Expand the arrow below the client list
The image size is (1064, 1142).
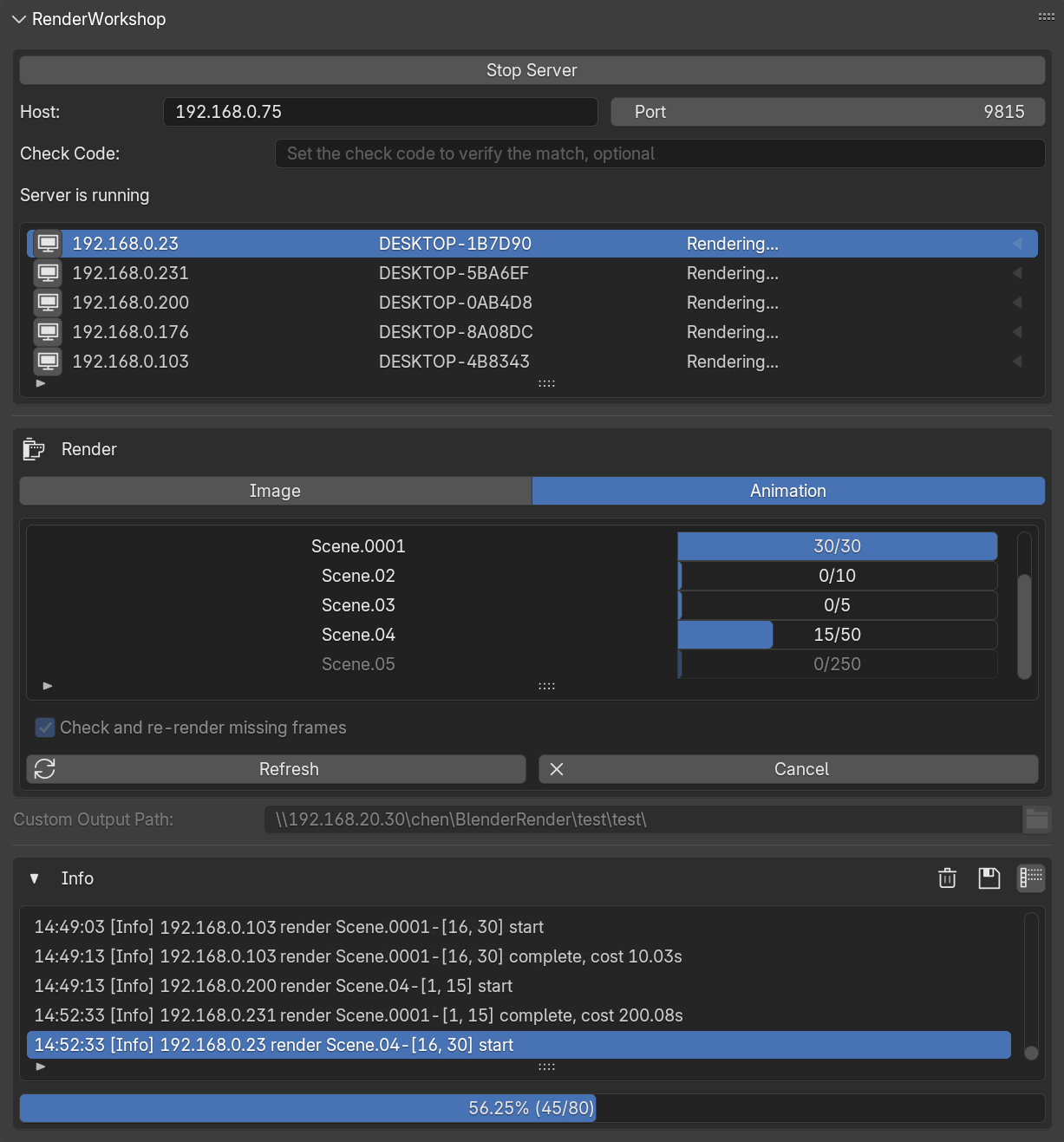(x=40, y=382)
